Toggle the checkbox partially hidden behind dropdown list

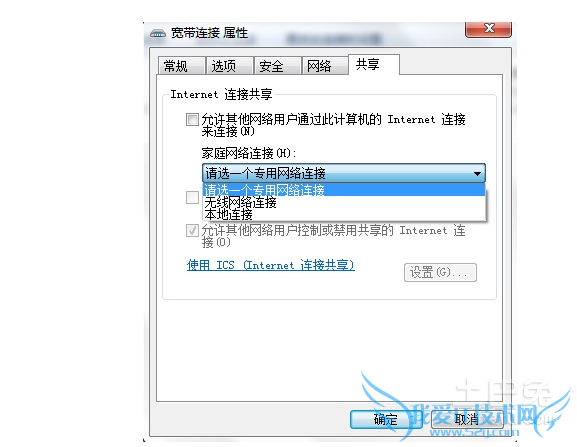point(192,197)
